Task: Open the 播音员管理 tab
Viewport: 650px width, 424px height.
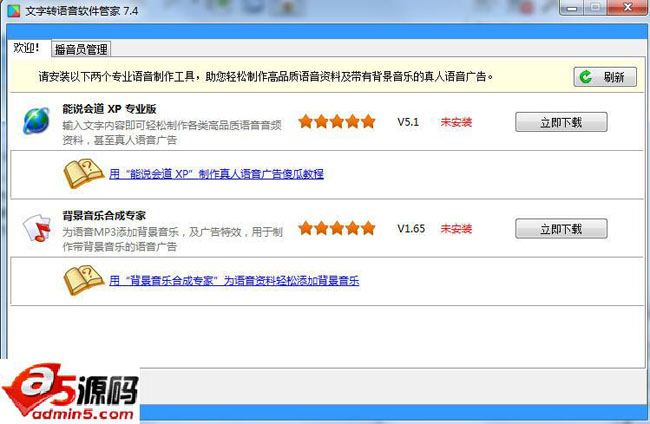Action: [81, 49]
